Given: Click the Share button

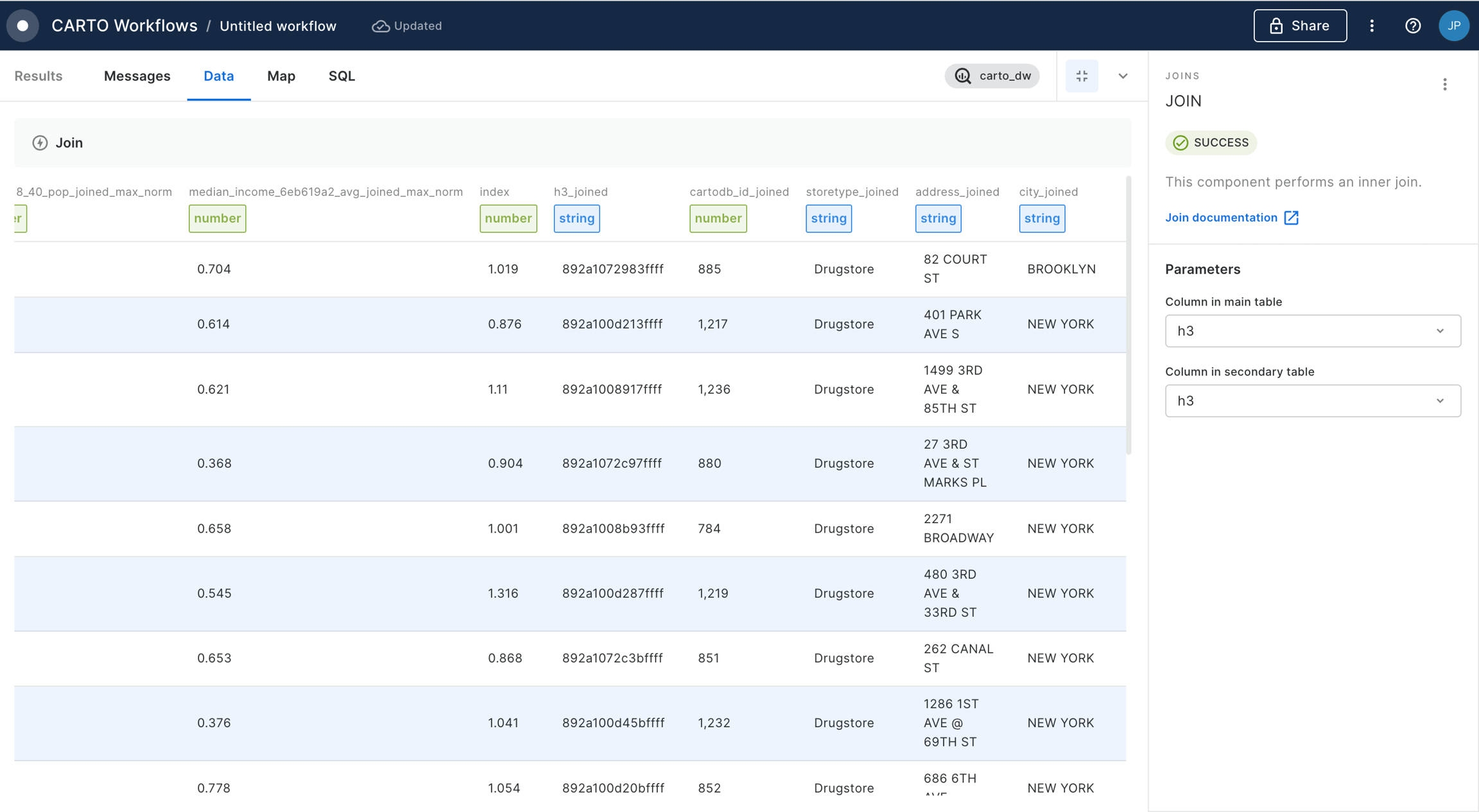Looking at the screenshot, I should point(1300,26).
